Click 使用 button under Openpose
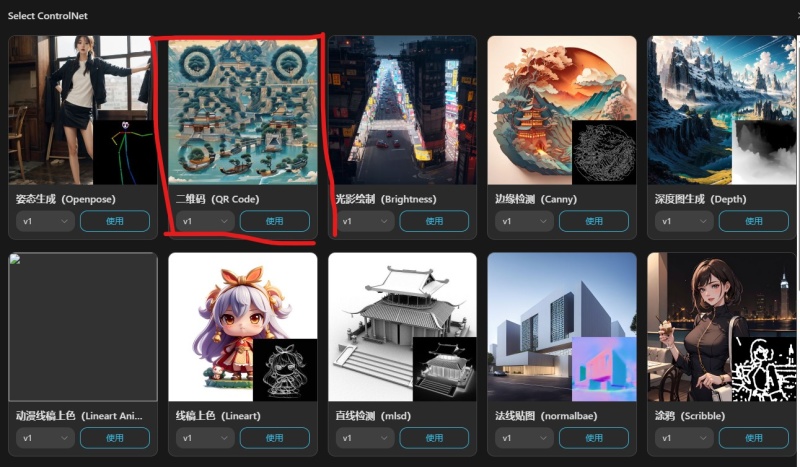The image size is (800, 467). (115, 221)
